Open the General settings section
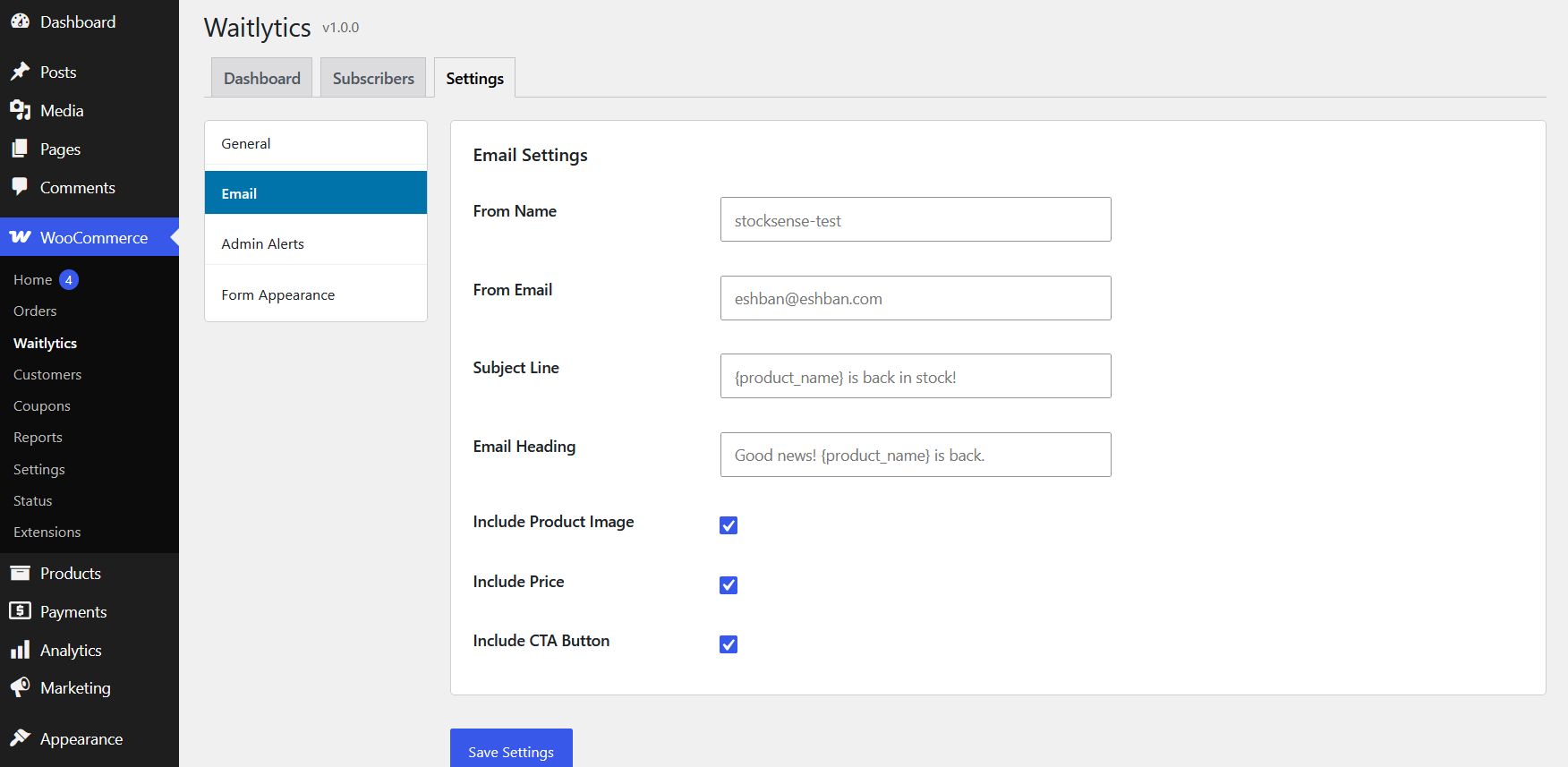Screen dimensions: 1568x767 coord(316,143)
